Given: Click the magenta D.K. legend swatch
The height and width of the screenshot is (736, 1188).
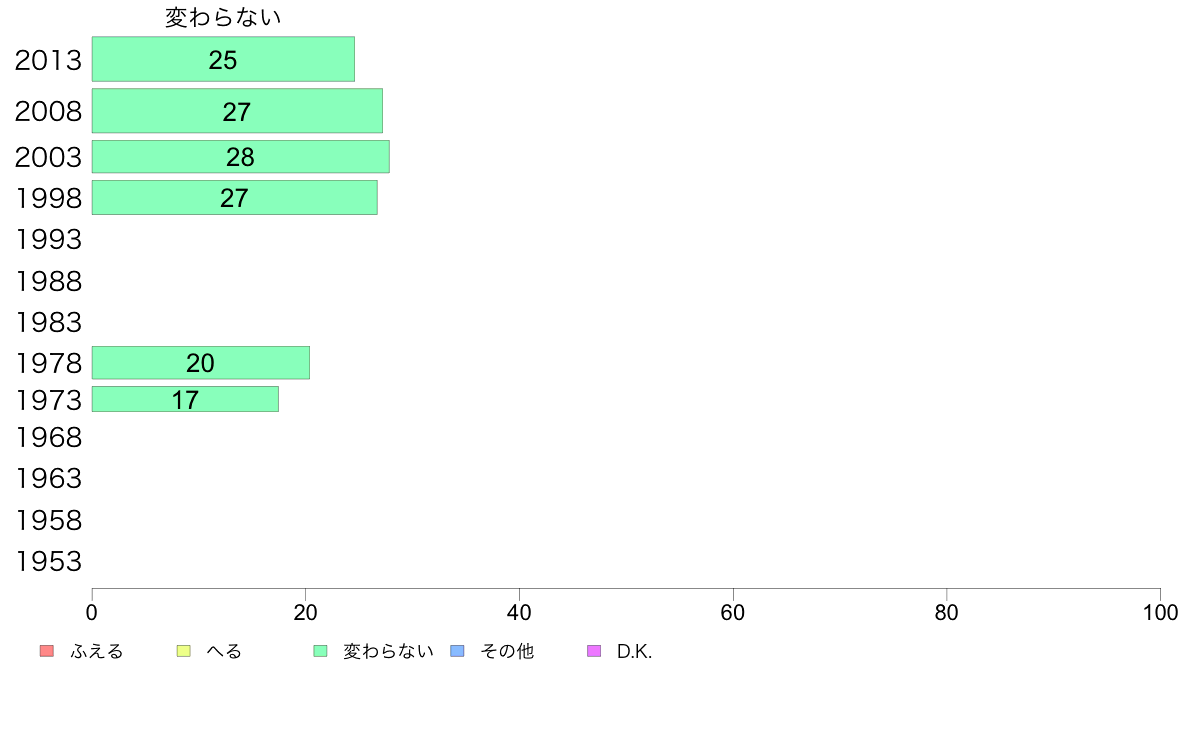Looking at the screenshot, I should pyautogui.click(x=594, y=651).
